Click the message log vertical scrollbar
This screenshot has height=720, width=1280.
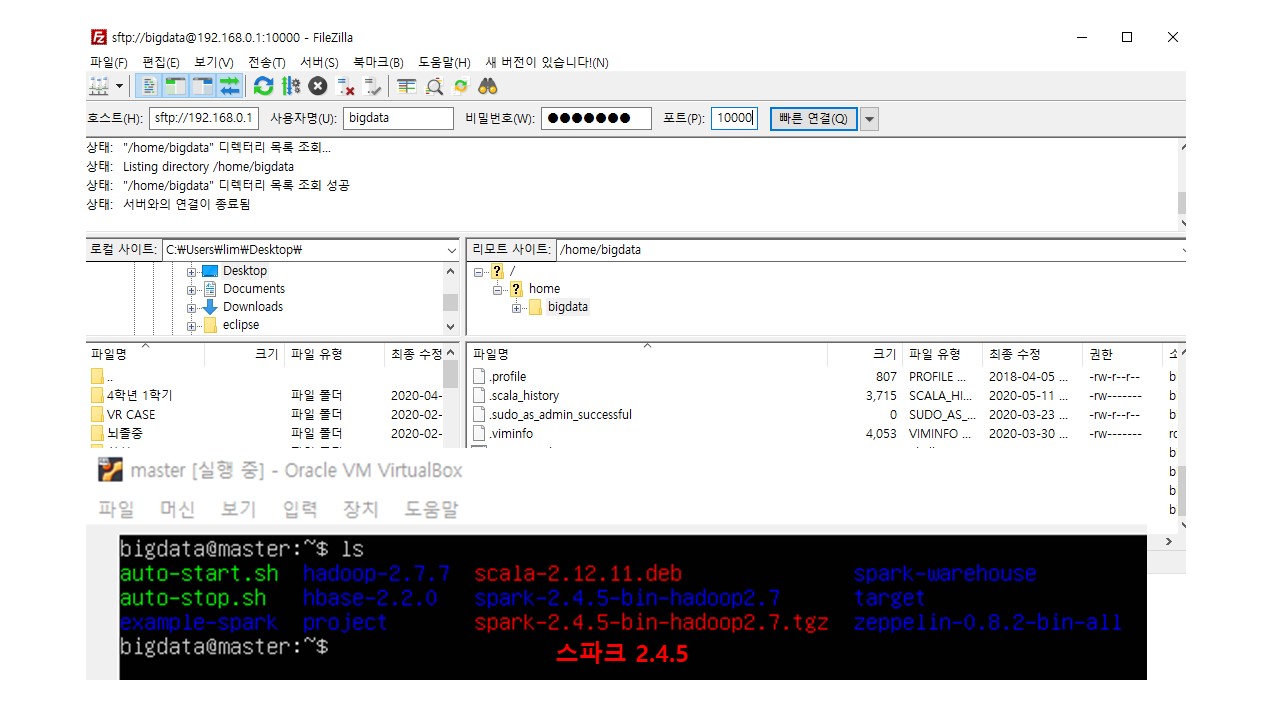click(x=1182, y=185)
